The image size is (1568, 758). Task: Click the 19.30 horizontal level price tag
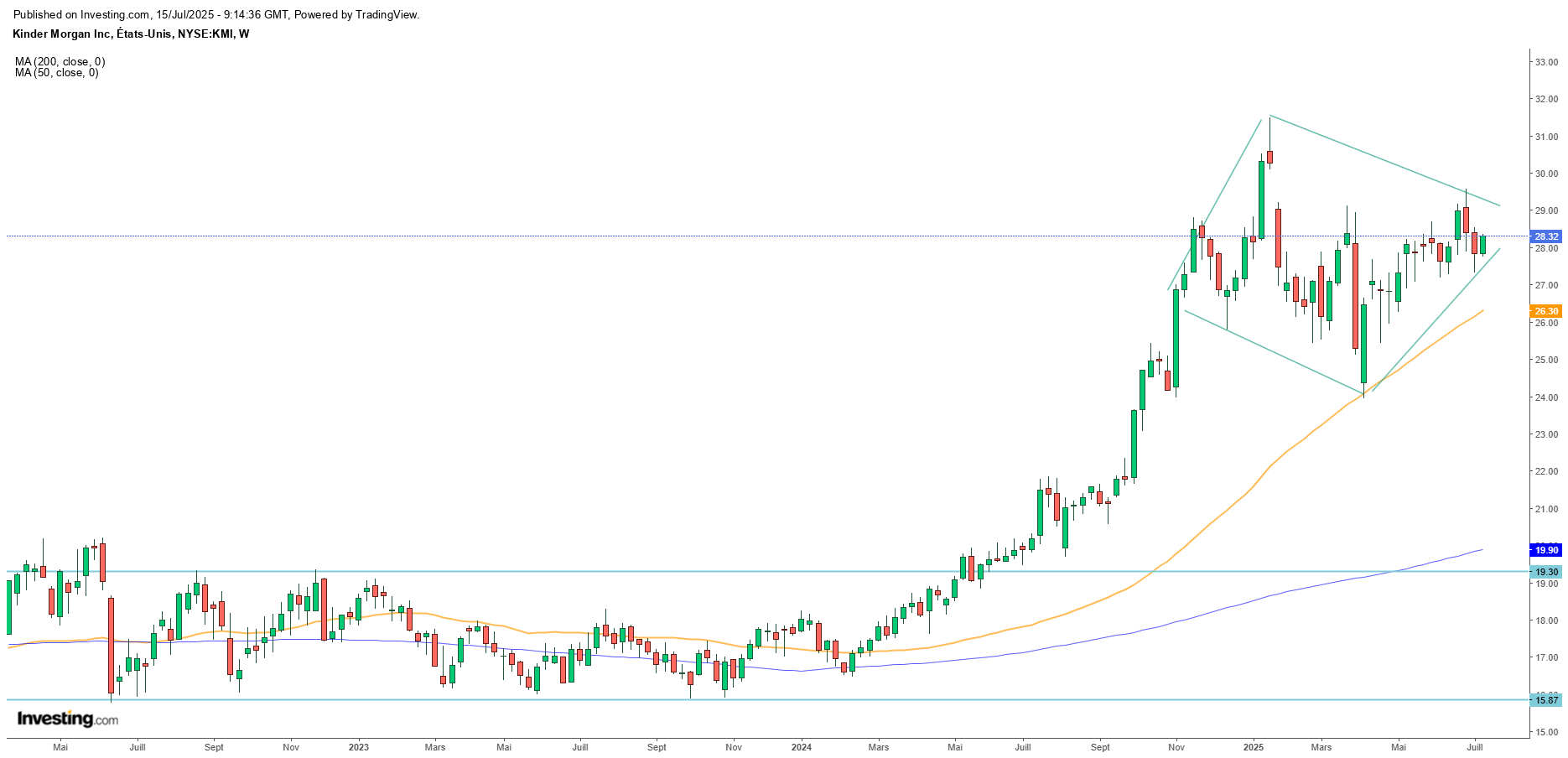point(1546,572)
